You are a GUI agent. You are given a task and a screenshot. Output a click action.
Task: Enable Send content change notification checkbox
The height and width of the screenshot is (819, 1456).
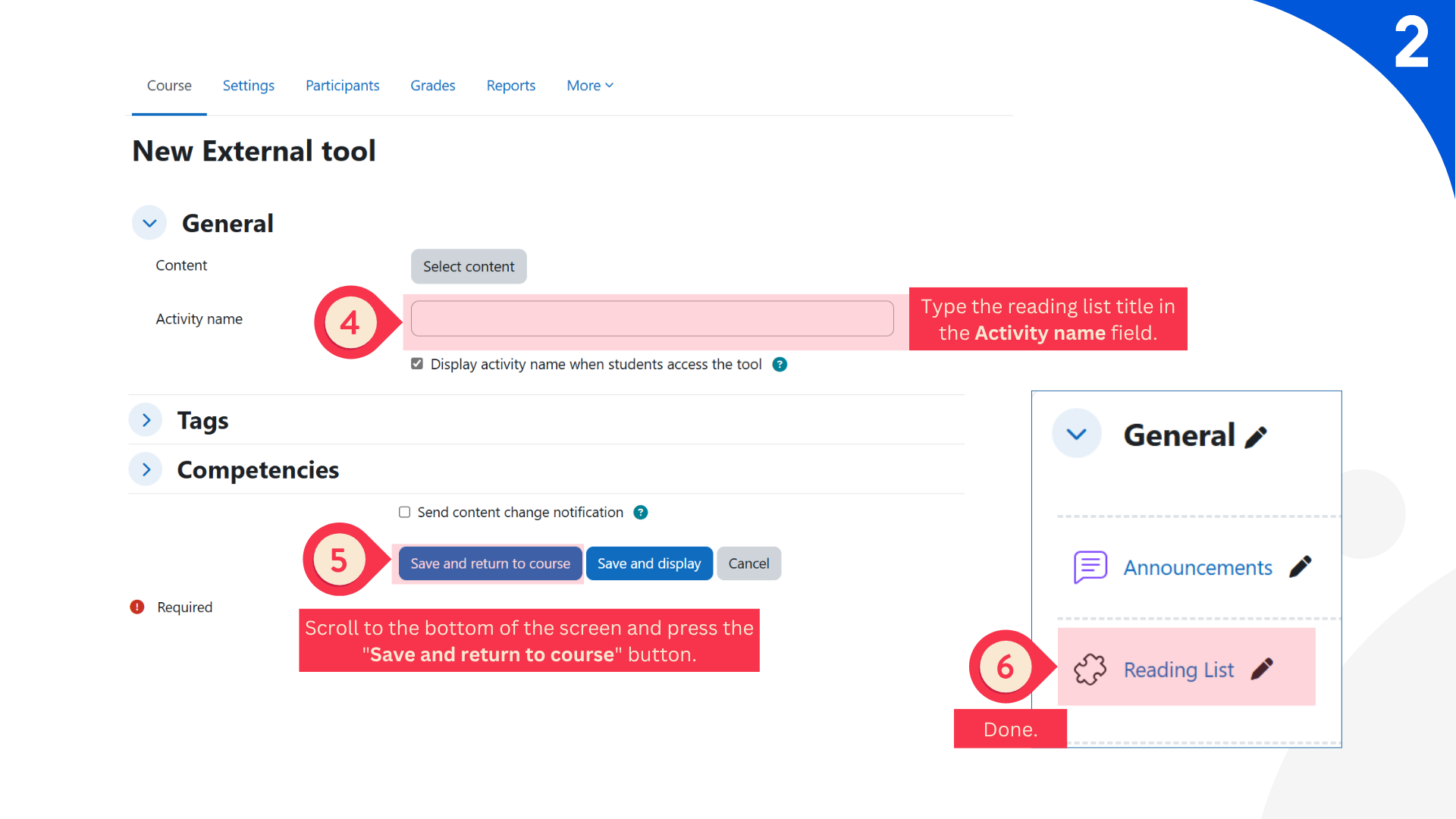click(x=405, y=513)
